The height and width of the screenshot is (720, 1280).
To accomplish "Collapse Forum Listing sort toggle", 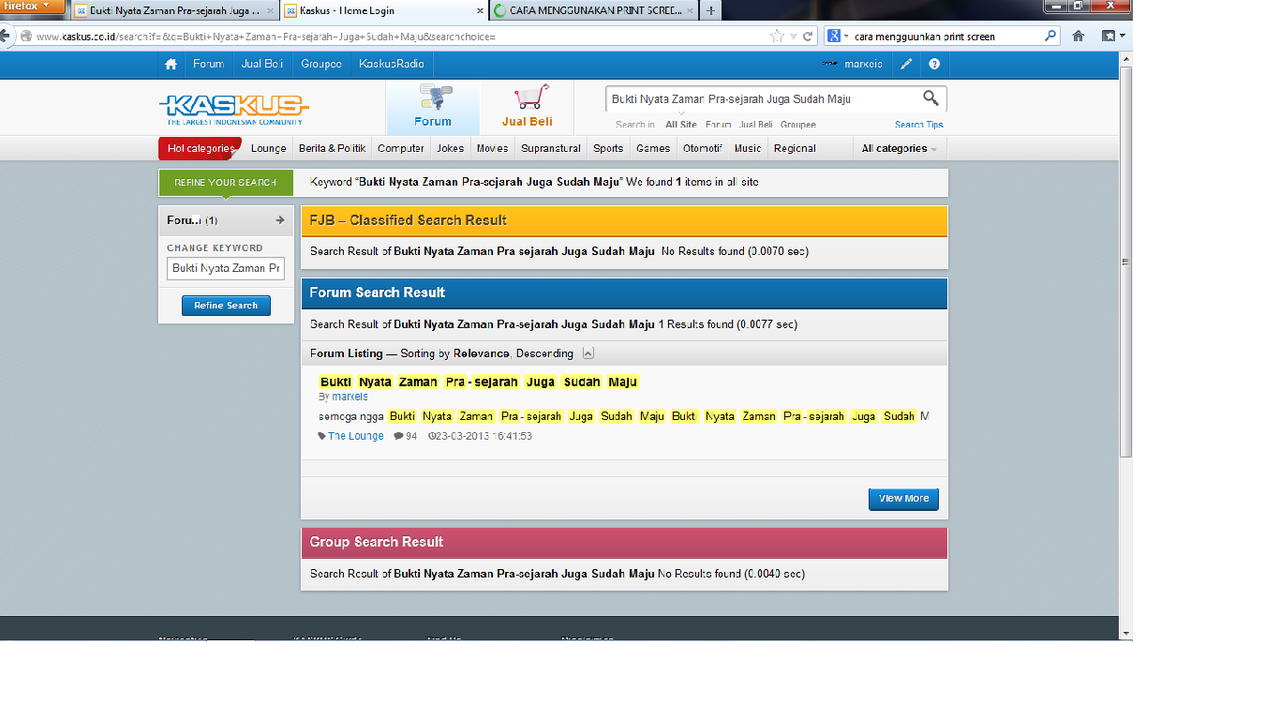I will pyautogui.click(x=588, y=353).
